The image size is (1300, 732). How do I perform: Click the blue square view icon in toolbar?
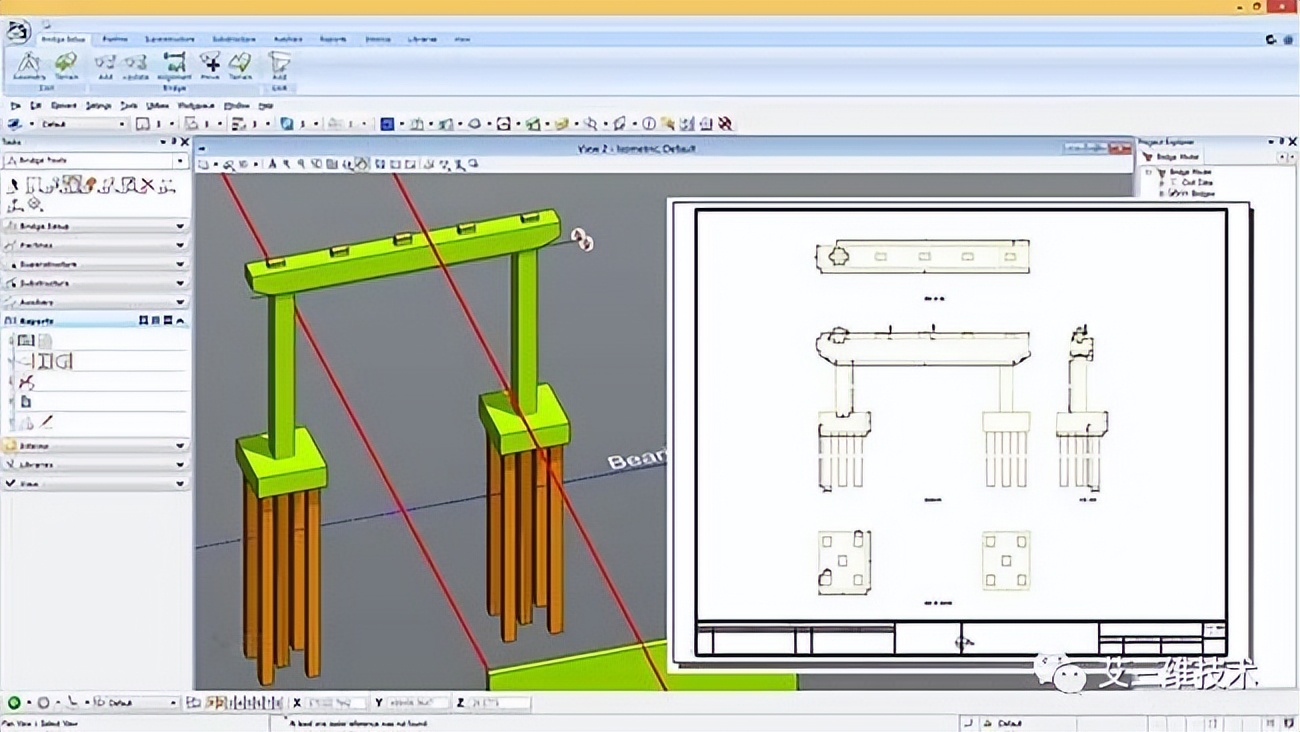387,124
